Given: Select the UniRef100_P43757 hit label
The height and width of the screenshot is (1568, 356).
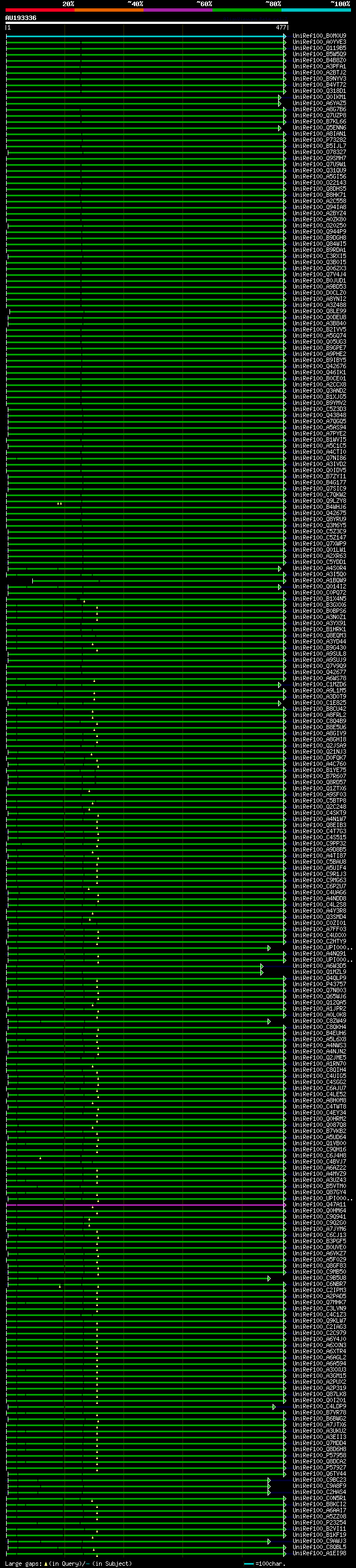Looking at the screenshot, I should [x=319, y=985].
